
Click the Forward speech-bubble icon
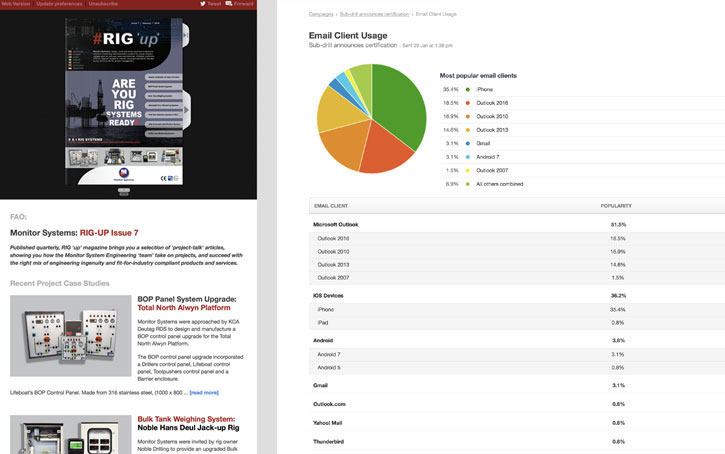(x=228, y=4)
